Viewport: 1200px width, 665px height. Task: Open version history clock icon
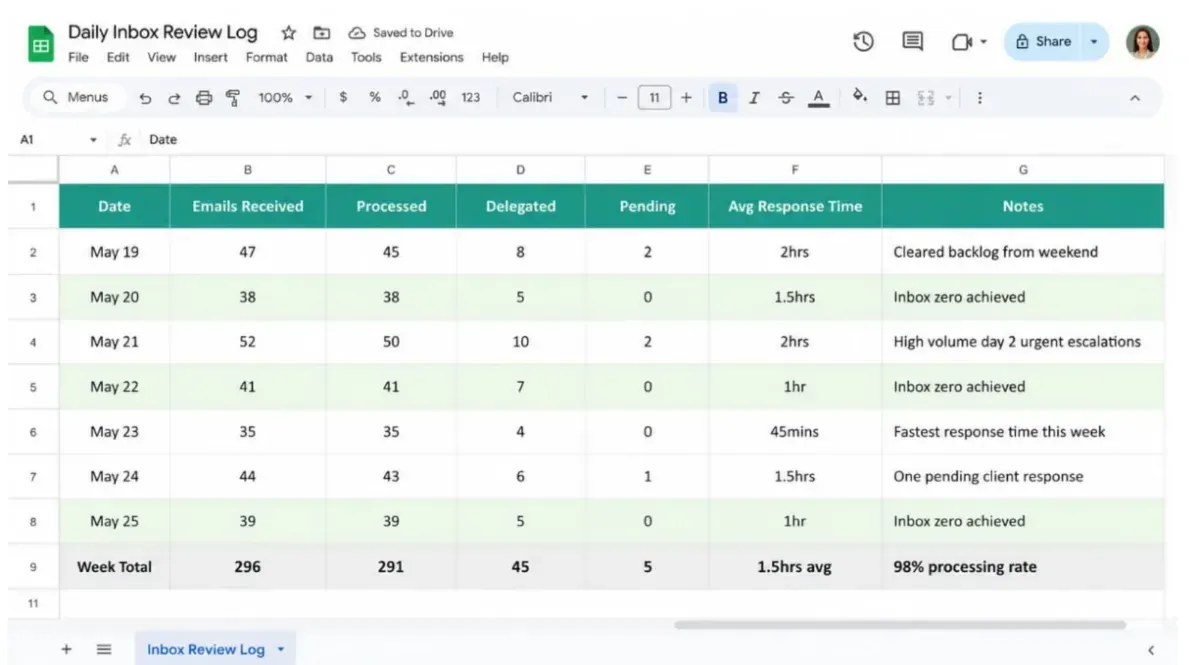[863, 42]
